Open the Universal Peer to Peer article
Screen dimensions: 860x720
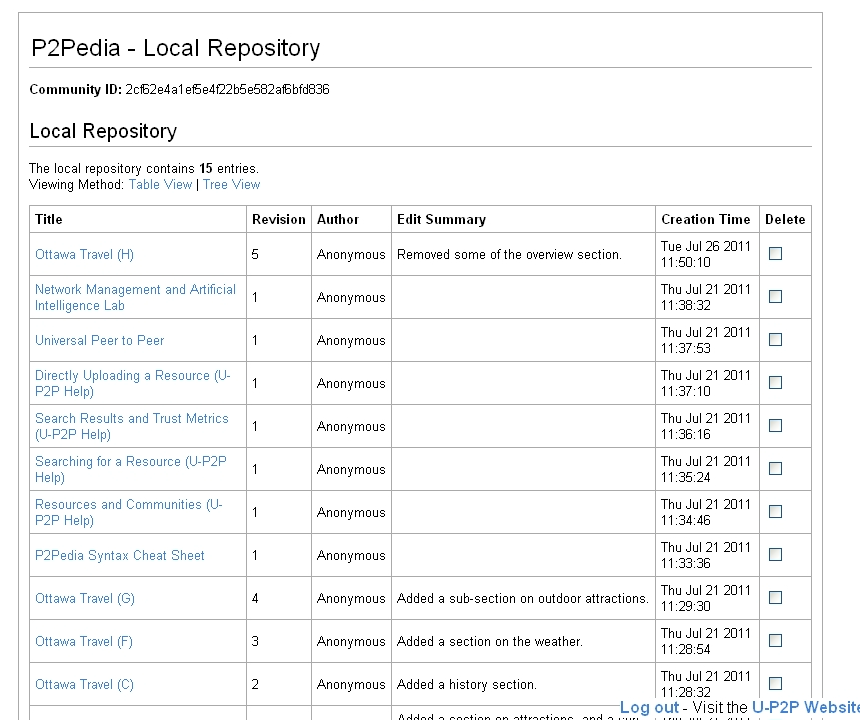click(x=99, y=341)
